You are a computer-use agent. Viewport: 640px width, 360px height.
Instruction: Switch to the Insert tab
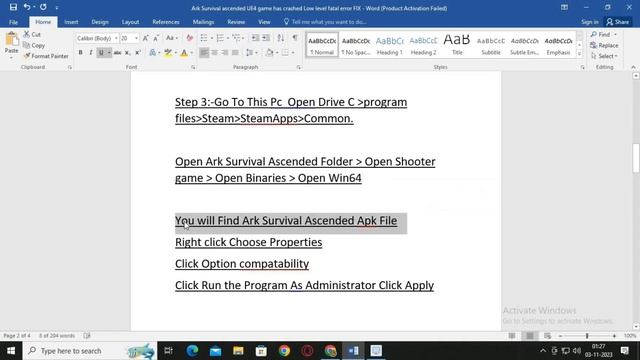pyautogui.click(x=71, y=22)
